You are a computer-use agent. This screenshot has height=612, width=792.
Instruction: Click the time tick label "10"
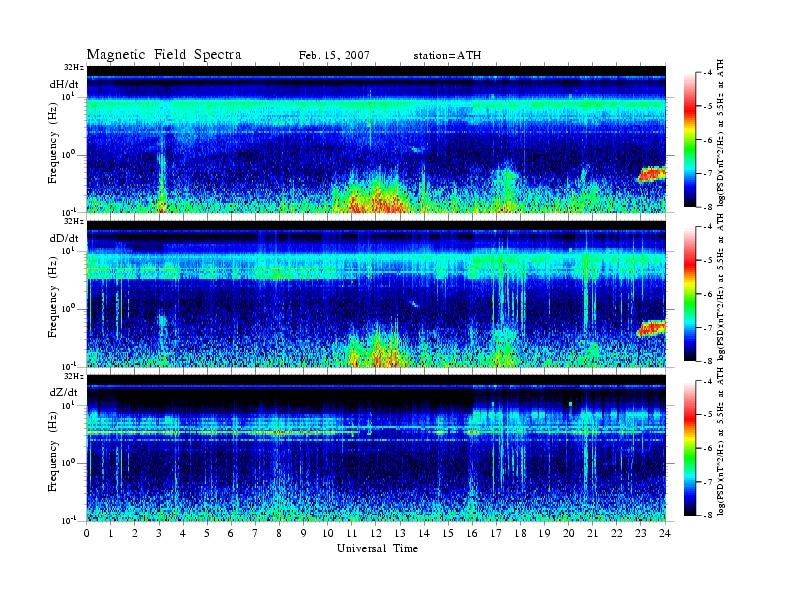(x=328, y=533)
